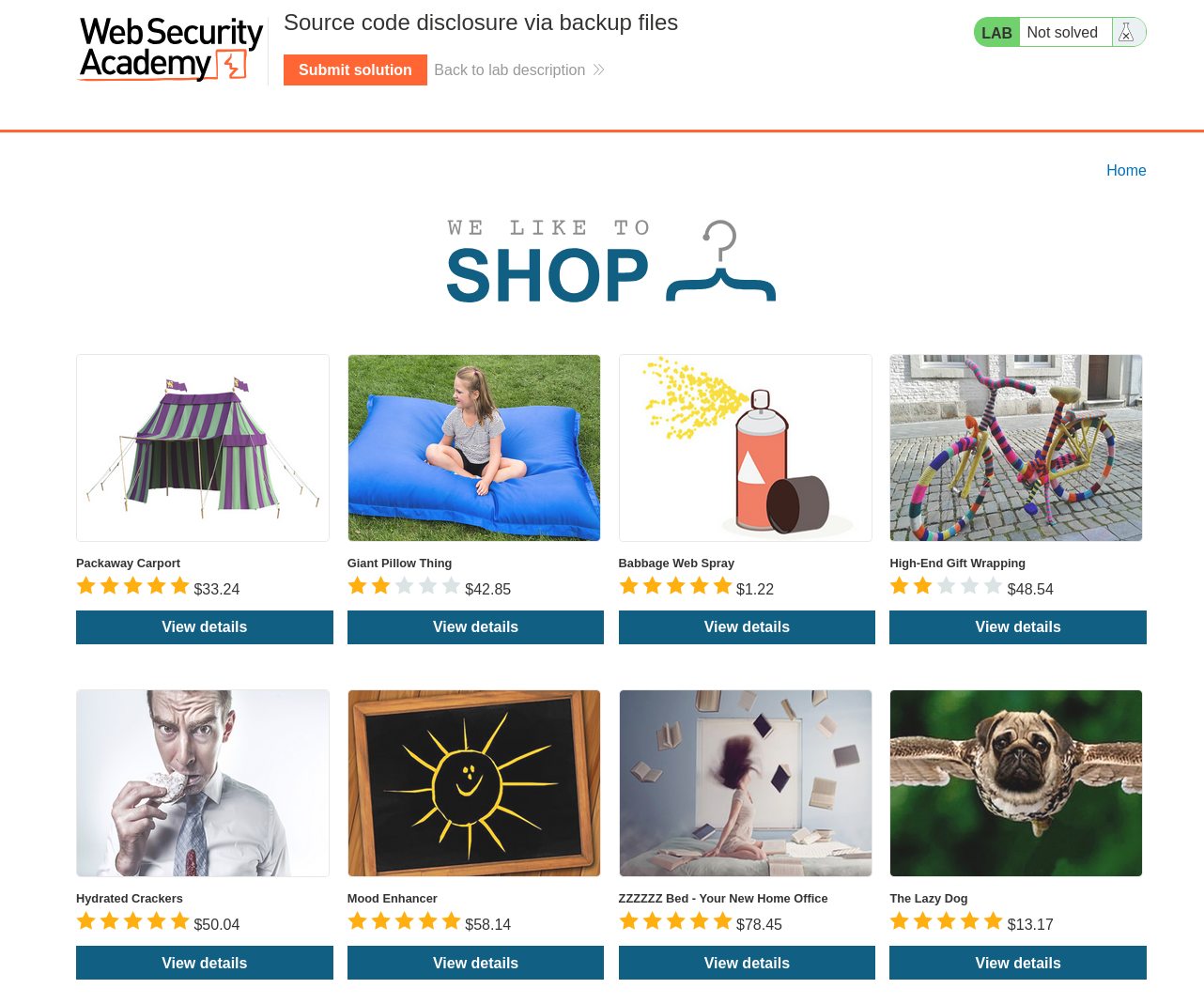Open Packaway Carport tent thumbnail
Image resolution: width=1204 pixels, height=1004 pixels.
coord(203,448)
